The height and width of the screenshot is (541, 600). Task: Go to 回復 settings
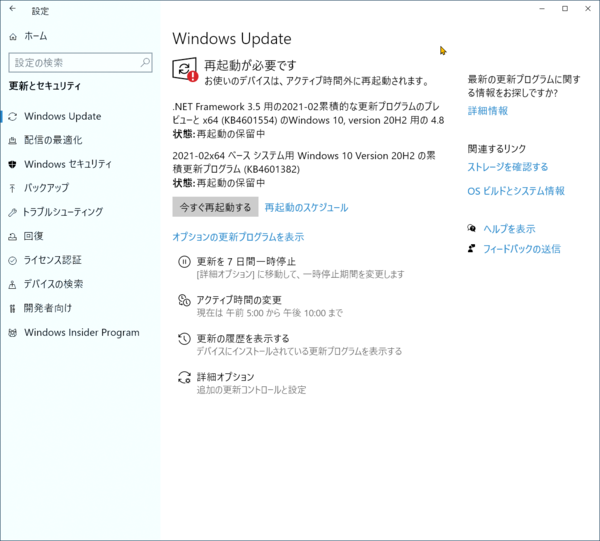tap(34, 236)
